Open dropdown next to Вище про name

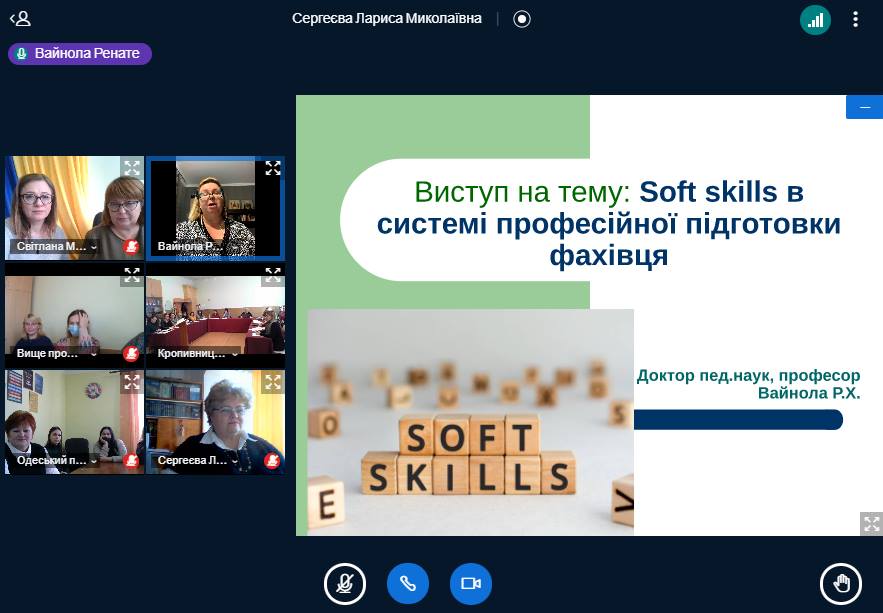pos(94,353)
